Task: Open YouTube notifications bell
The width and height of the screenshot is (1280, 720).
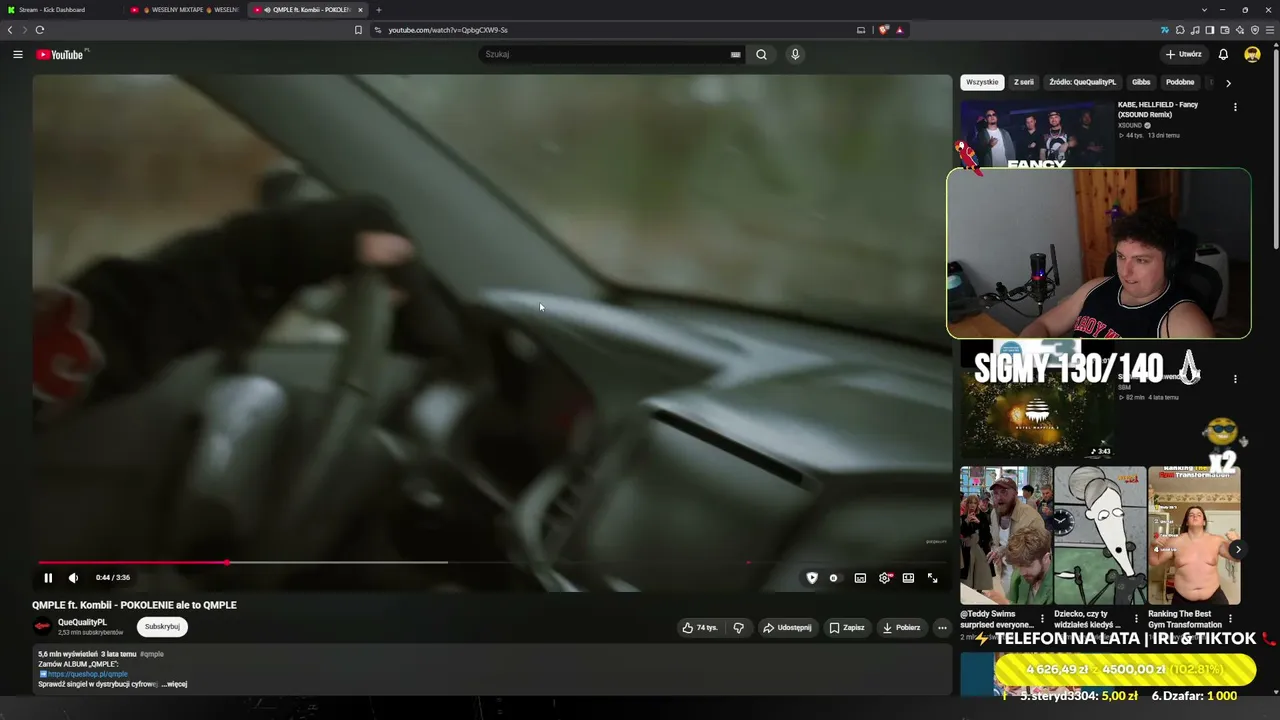Action: pos(1222,54)
